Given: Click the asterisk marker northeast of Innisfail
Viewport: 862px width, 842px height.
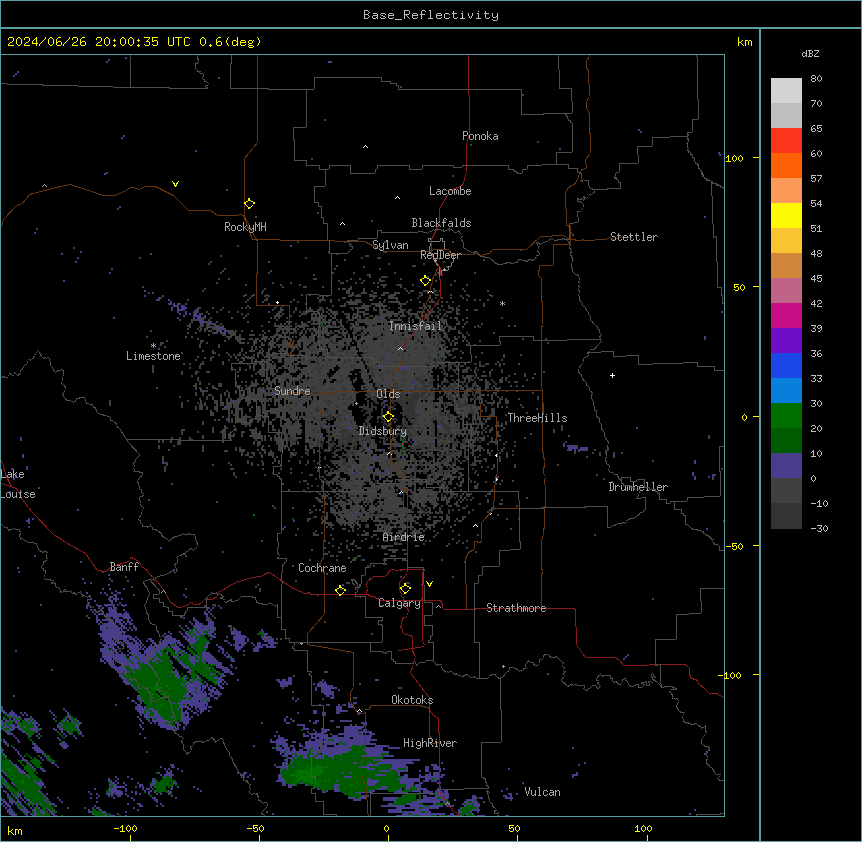Looking at the screenshot, I should click(x=502, y=303).
